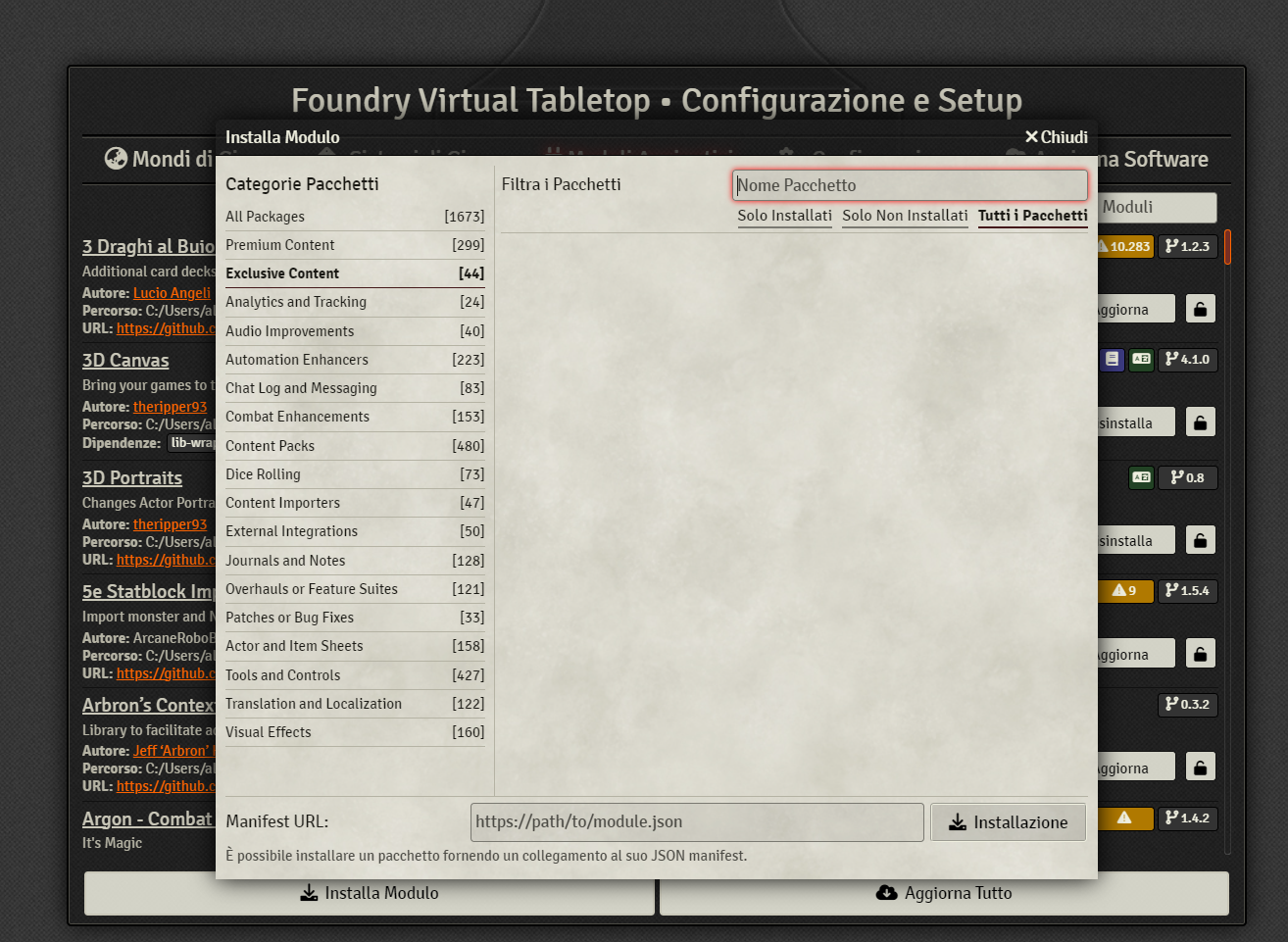
Task: Select the Tutti i Pacchetti filter
Action: (1032, 216)
